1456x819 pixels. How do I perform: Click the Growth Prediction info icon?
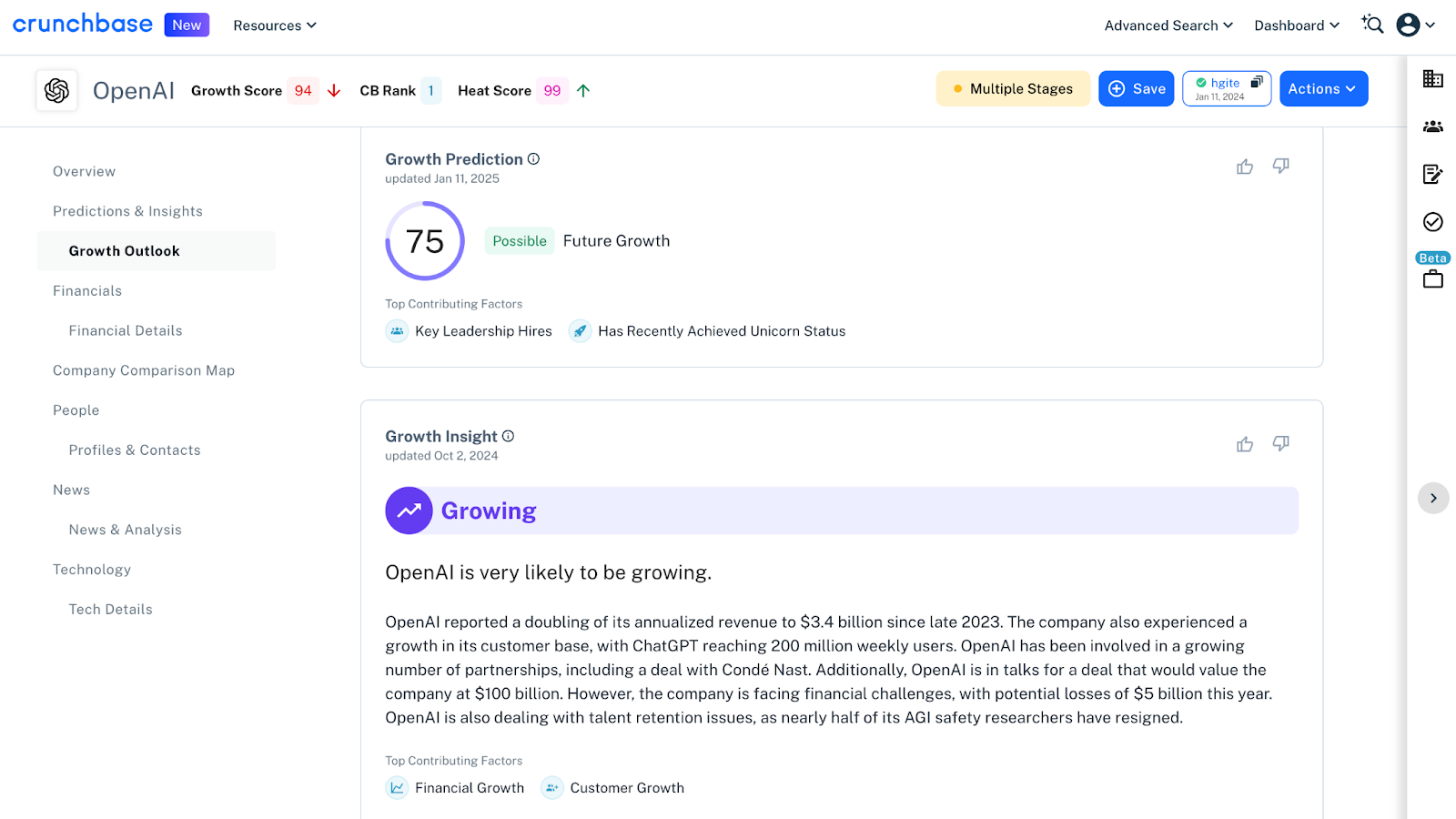click(534, 158)
